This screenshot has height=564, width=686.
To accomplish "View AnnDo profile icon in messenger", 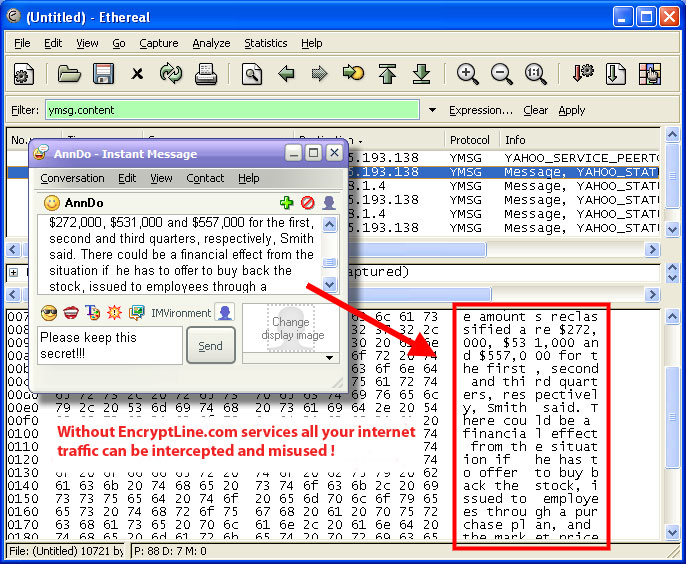I will click(x=329, y=203).
